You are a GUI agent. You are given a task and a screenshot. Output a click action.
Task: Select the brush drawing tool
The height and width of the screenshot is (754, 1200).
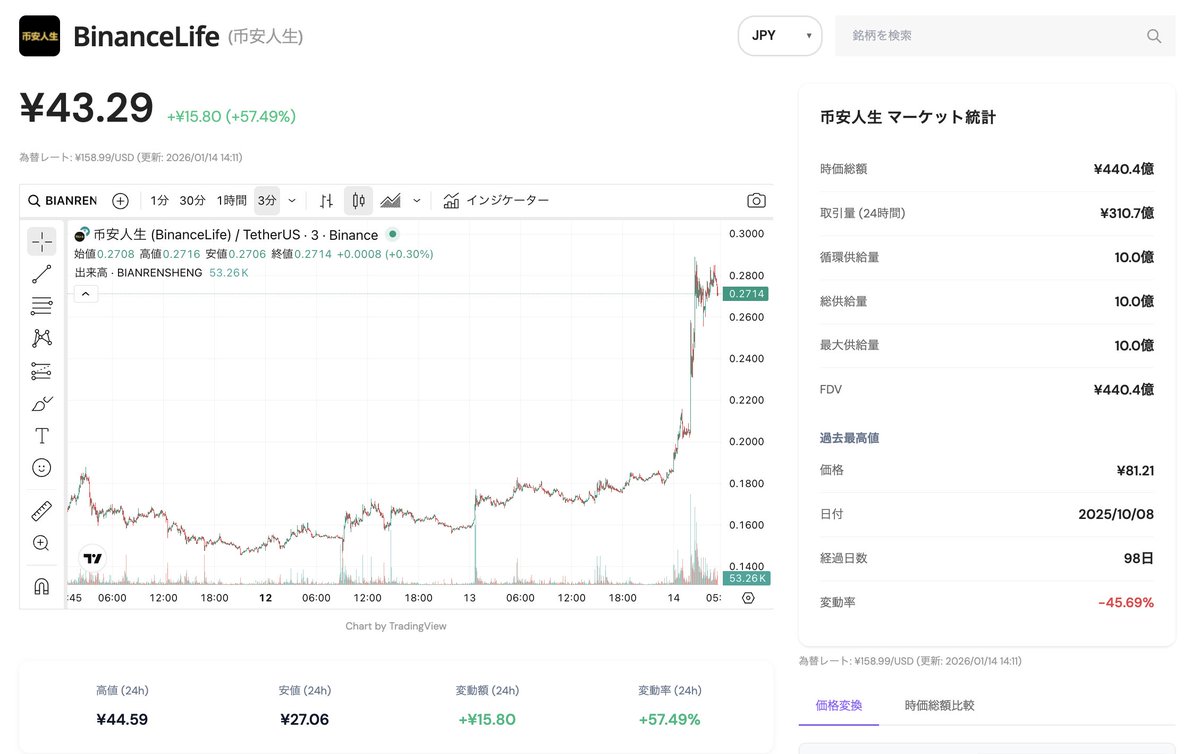pos(41,403)
